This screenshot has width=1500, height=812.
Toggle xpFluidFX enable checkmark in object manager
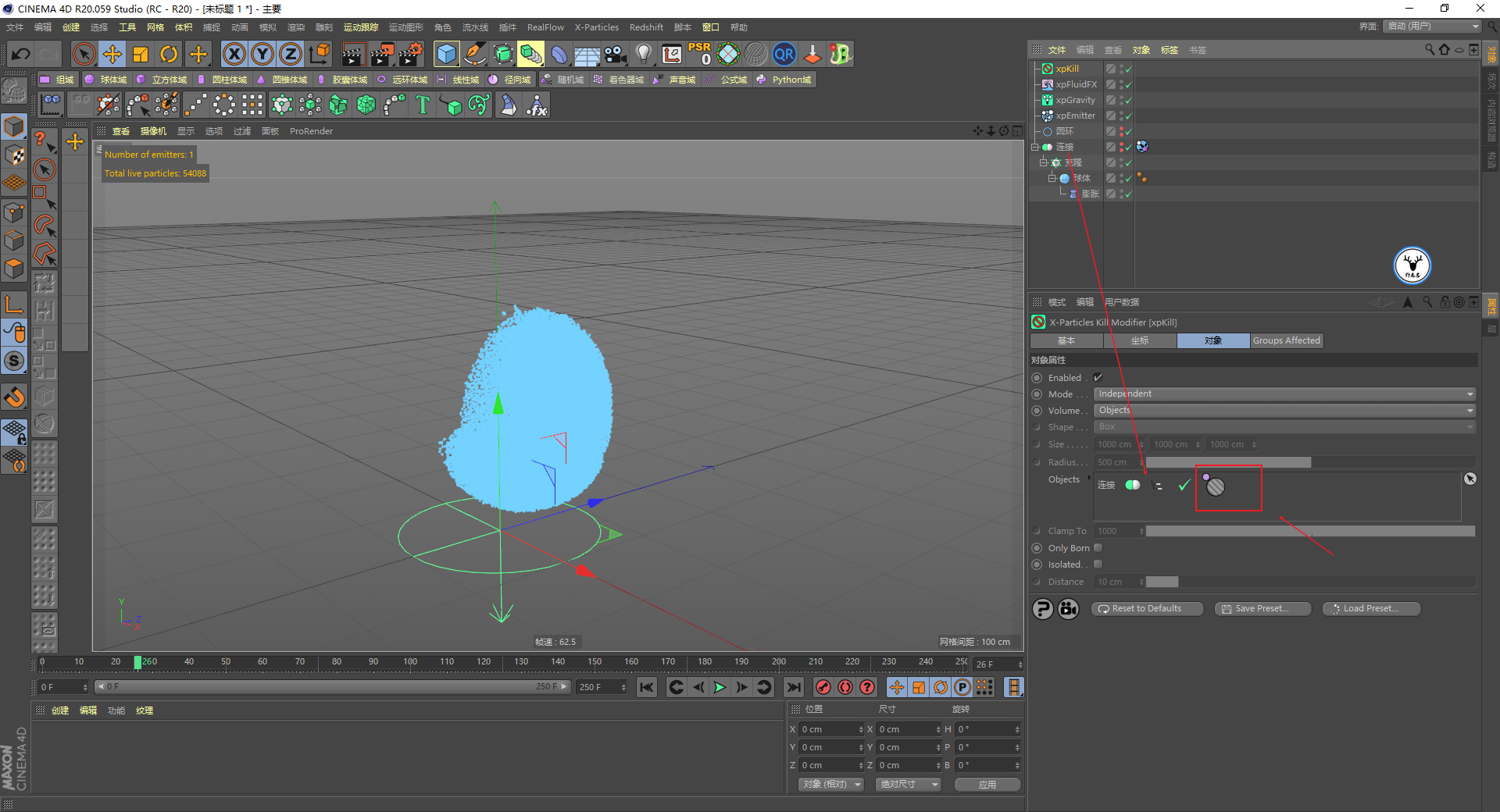point(1128,85)
